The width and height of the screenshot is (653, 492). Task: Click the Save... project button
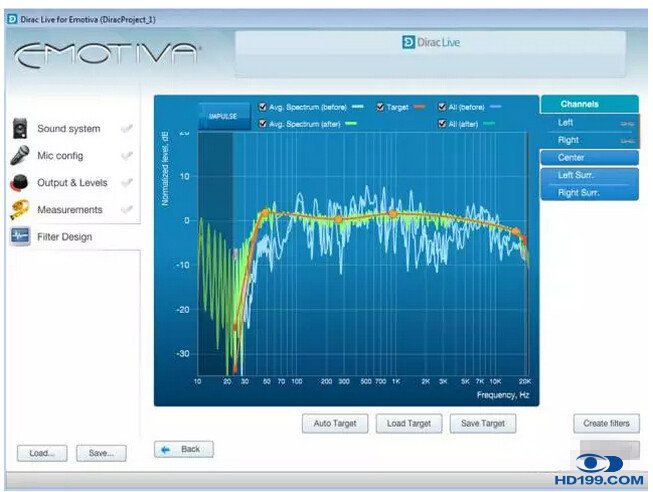101,453
